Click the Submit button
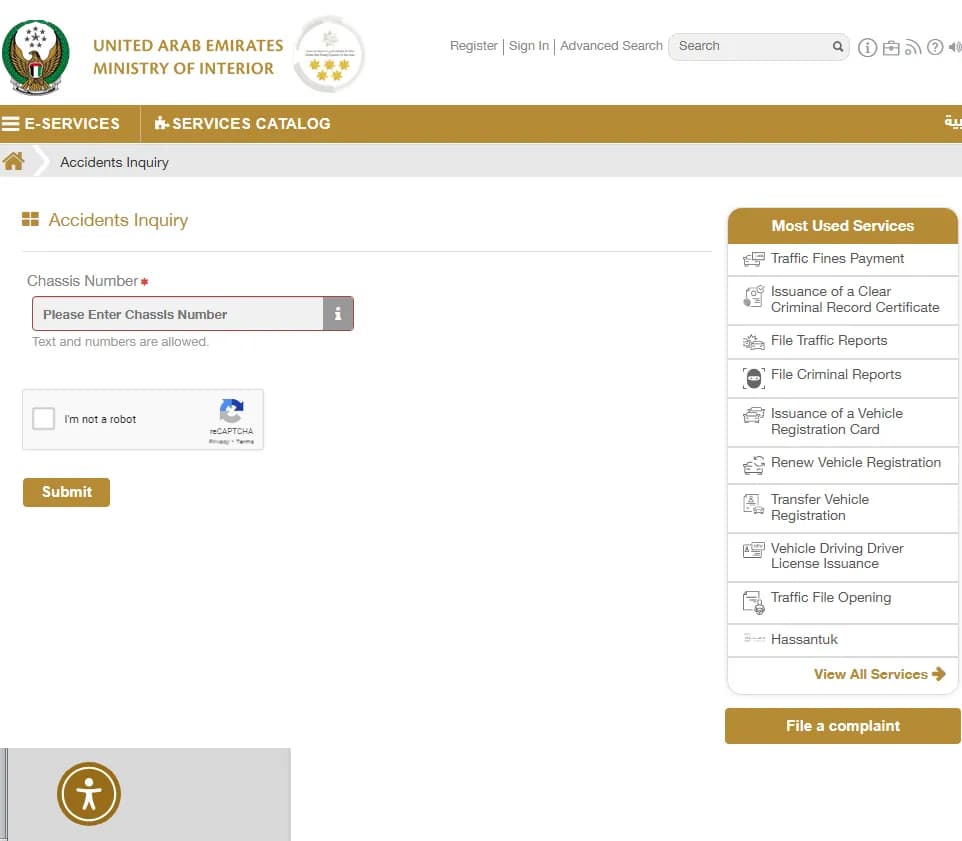 [x=66, y=492]
